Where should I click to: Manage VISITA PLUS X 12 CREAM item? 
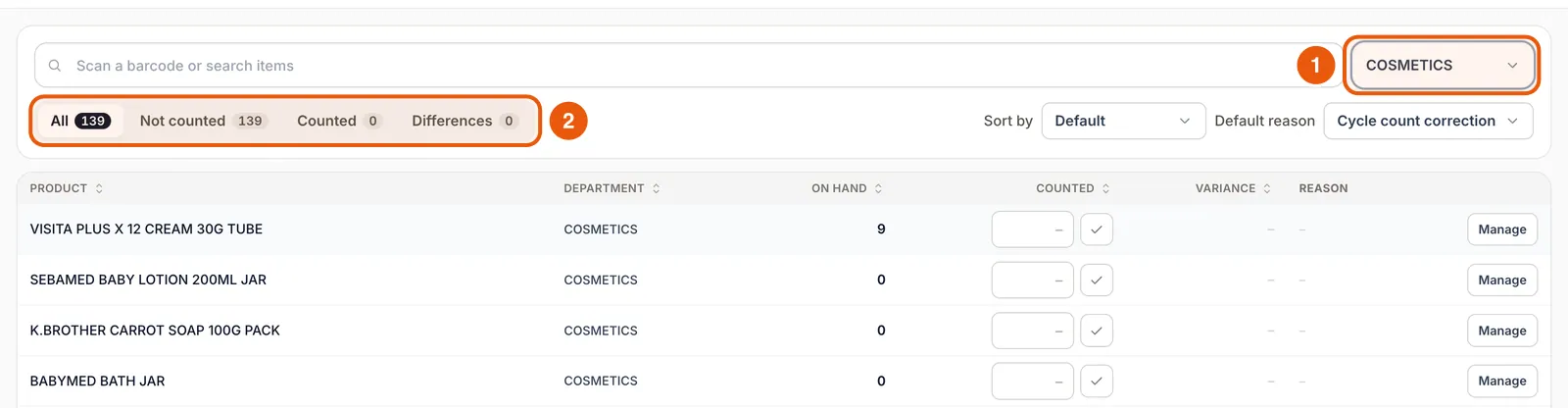click(1502, 229)
